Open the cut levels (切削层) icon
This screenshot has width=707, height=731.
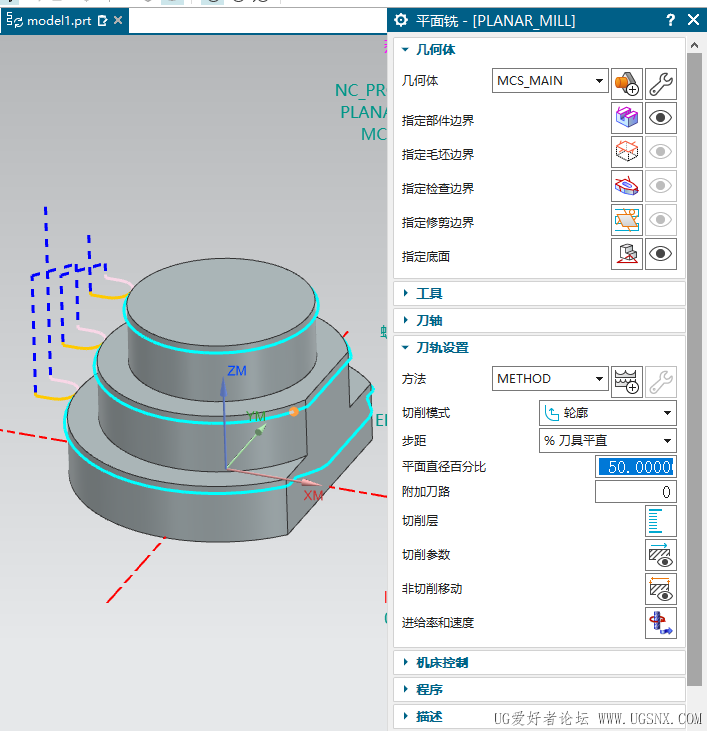tap(661, 521)
